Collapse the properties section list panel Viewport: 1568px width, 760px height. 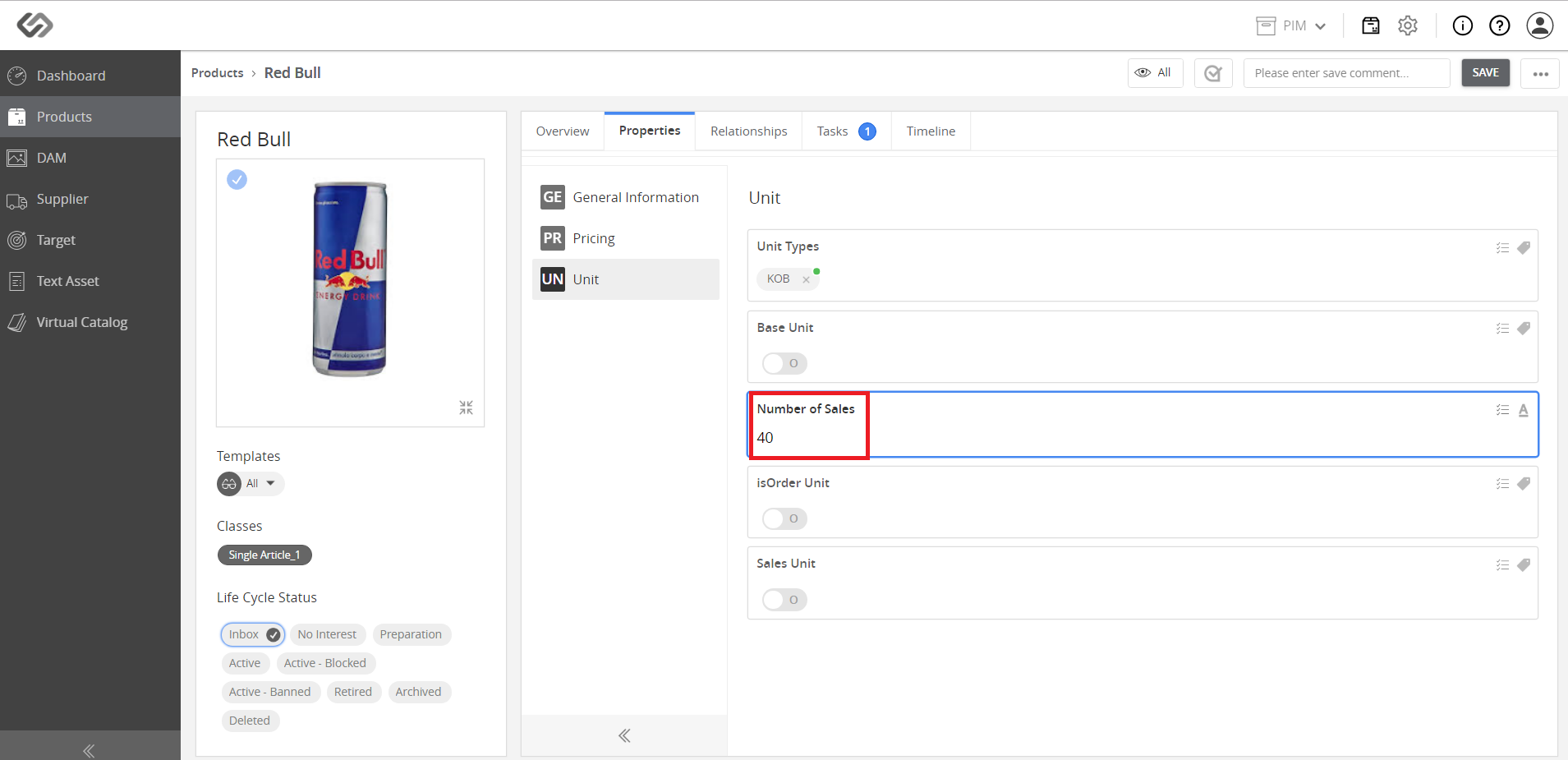pos(624,735)
